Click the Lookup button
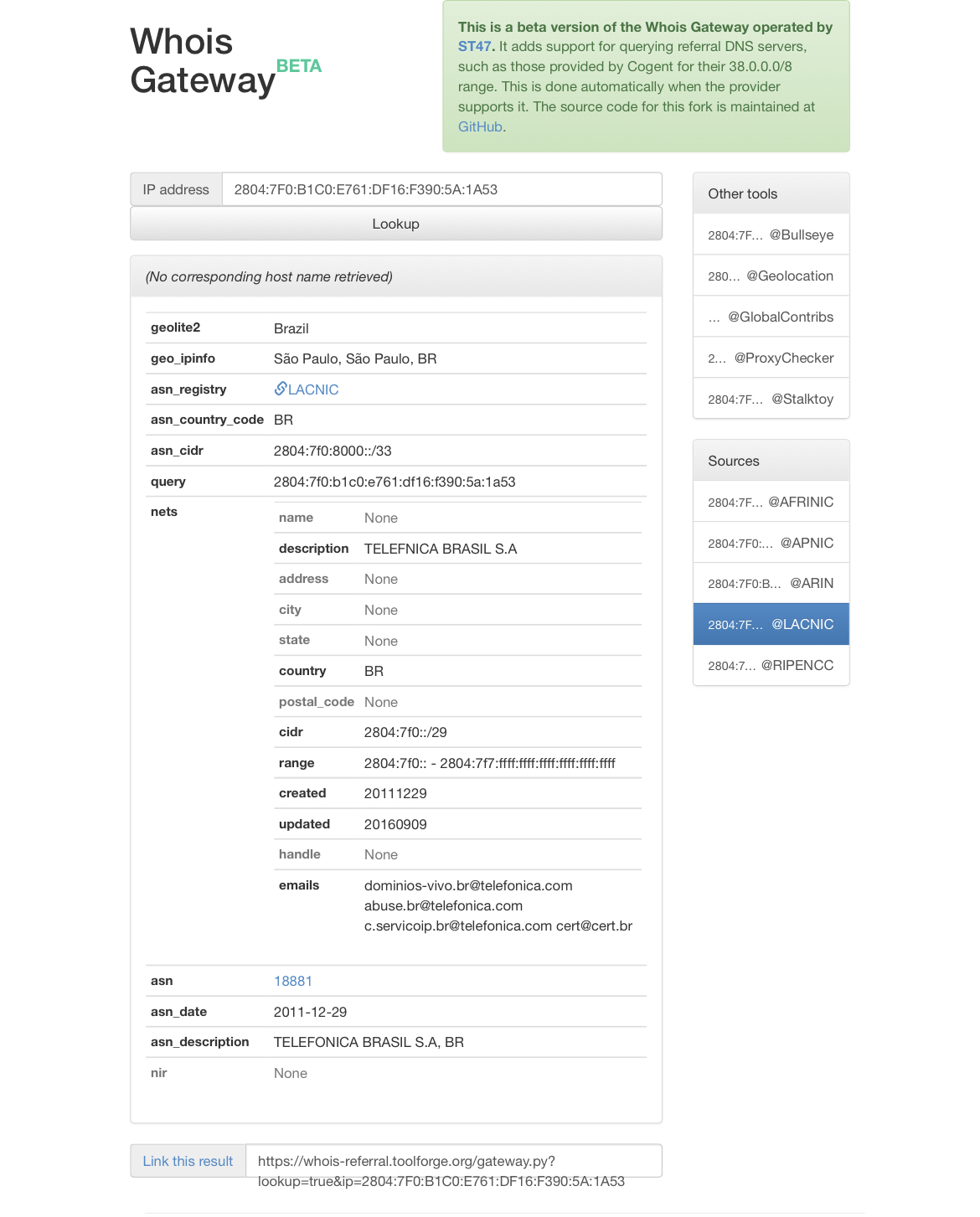 [396, 224]
